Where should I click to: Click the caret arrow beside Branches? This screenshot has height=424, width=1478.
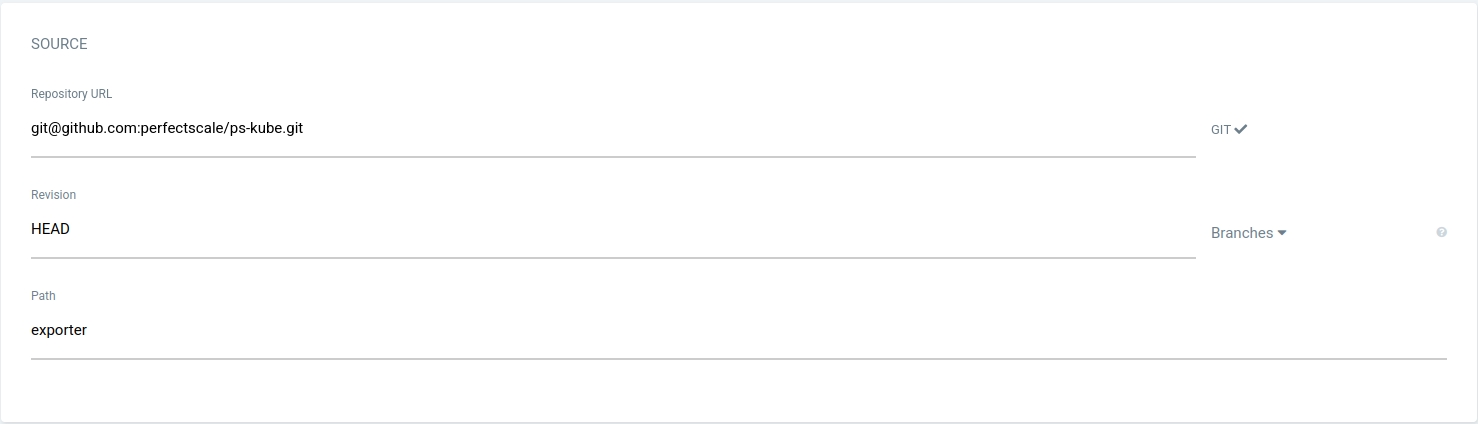point(1282,233)
